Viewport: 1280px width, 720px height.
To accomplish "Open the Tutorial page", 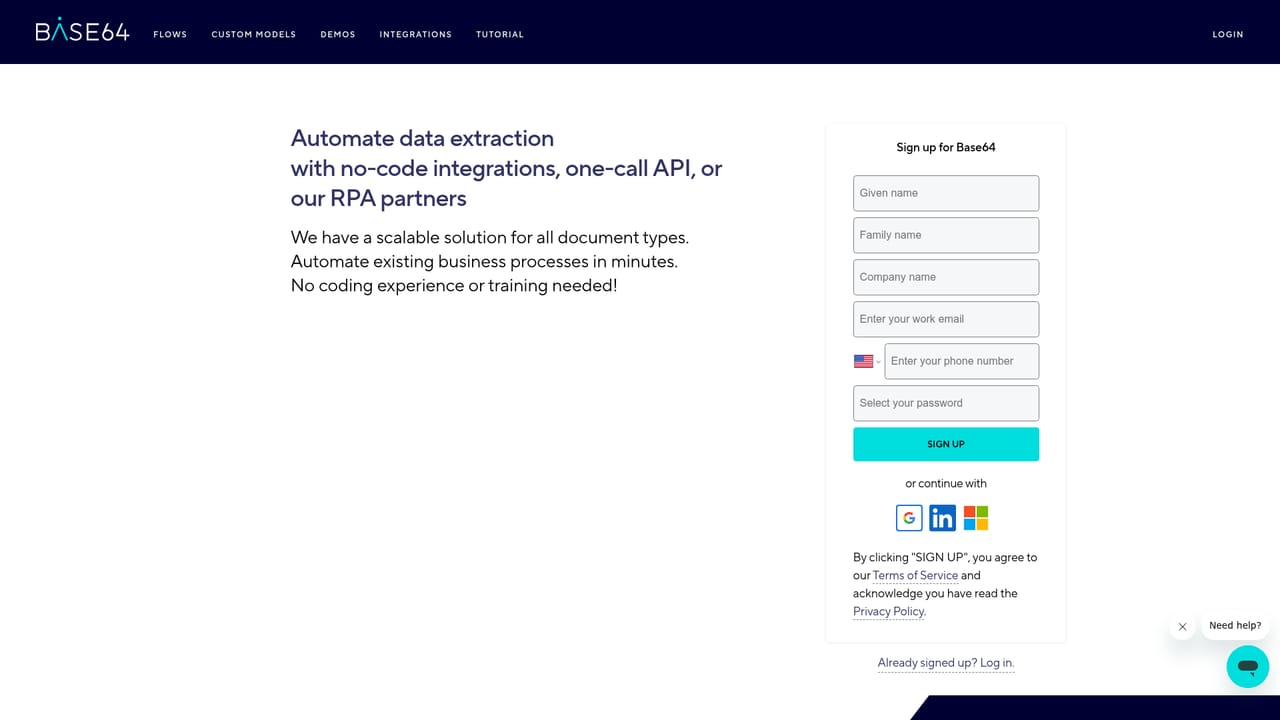I will pyautogui.click(x=500, y=34).
